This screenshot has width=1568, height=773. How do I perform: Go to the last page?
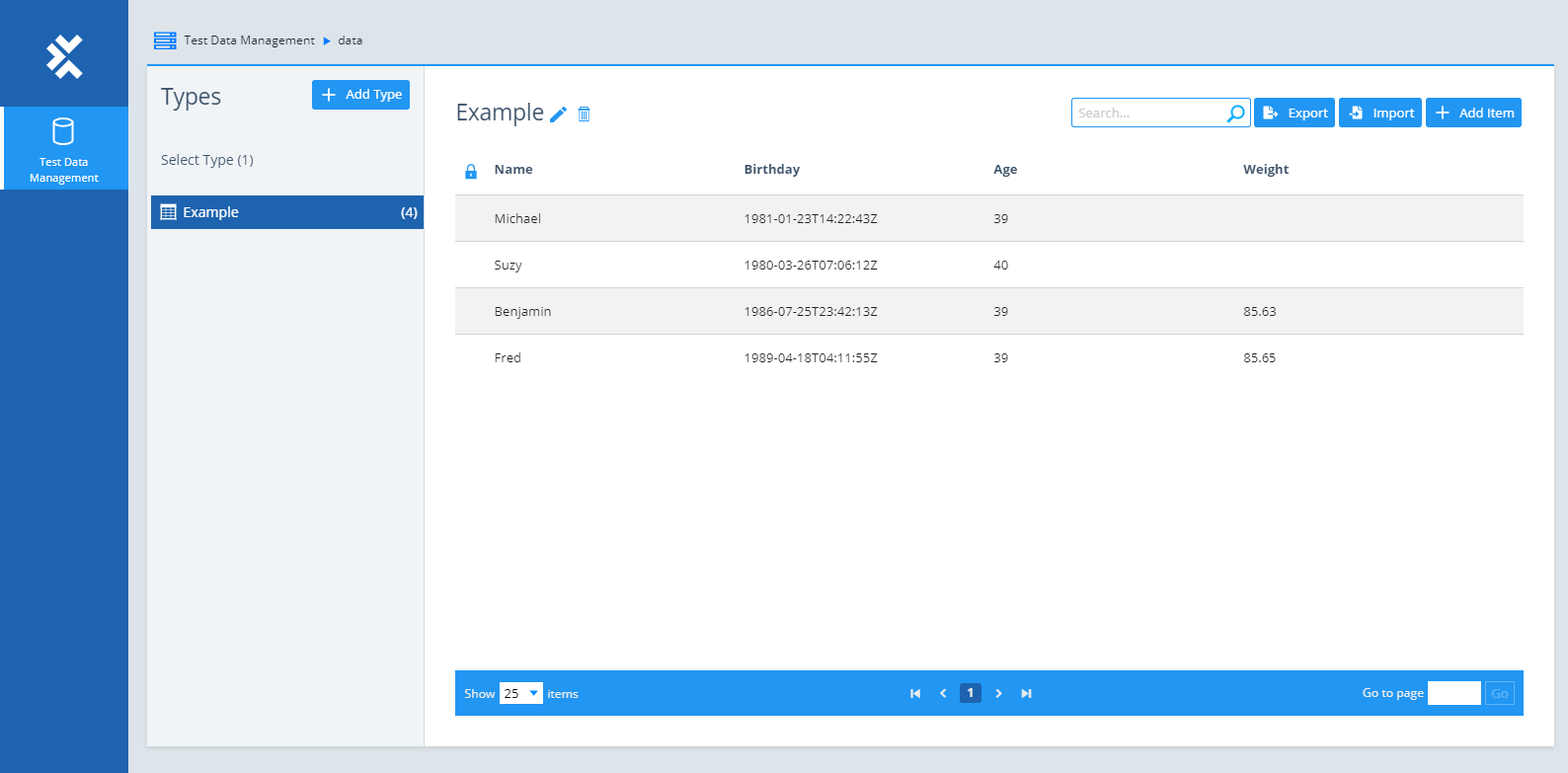[x=1026, y=693]
